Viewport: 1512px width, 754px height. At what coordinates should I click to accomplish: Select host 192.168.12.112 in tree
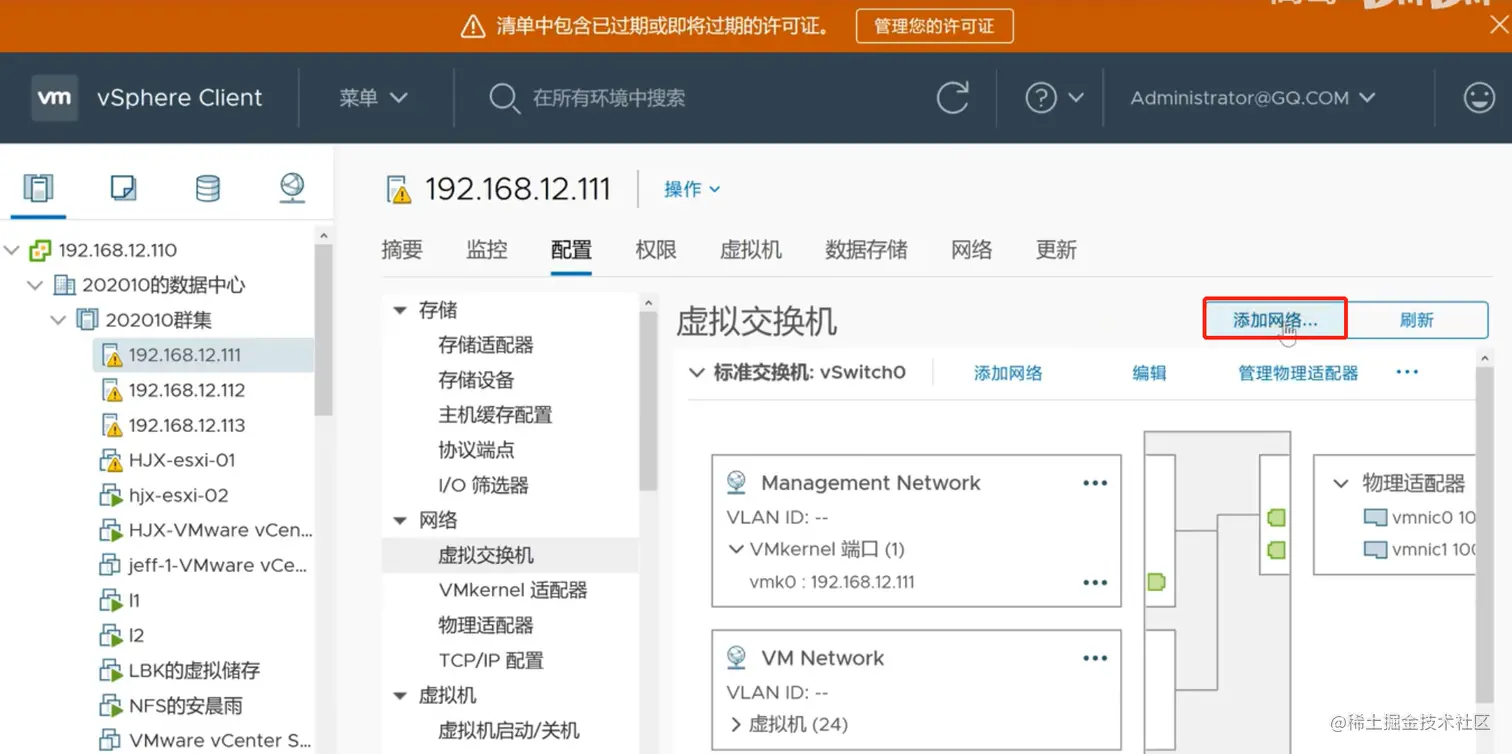click(186, 390)
